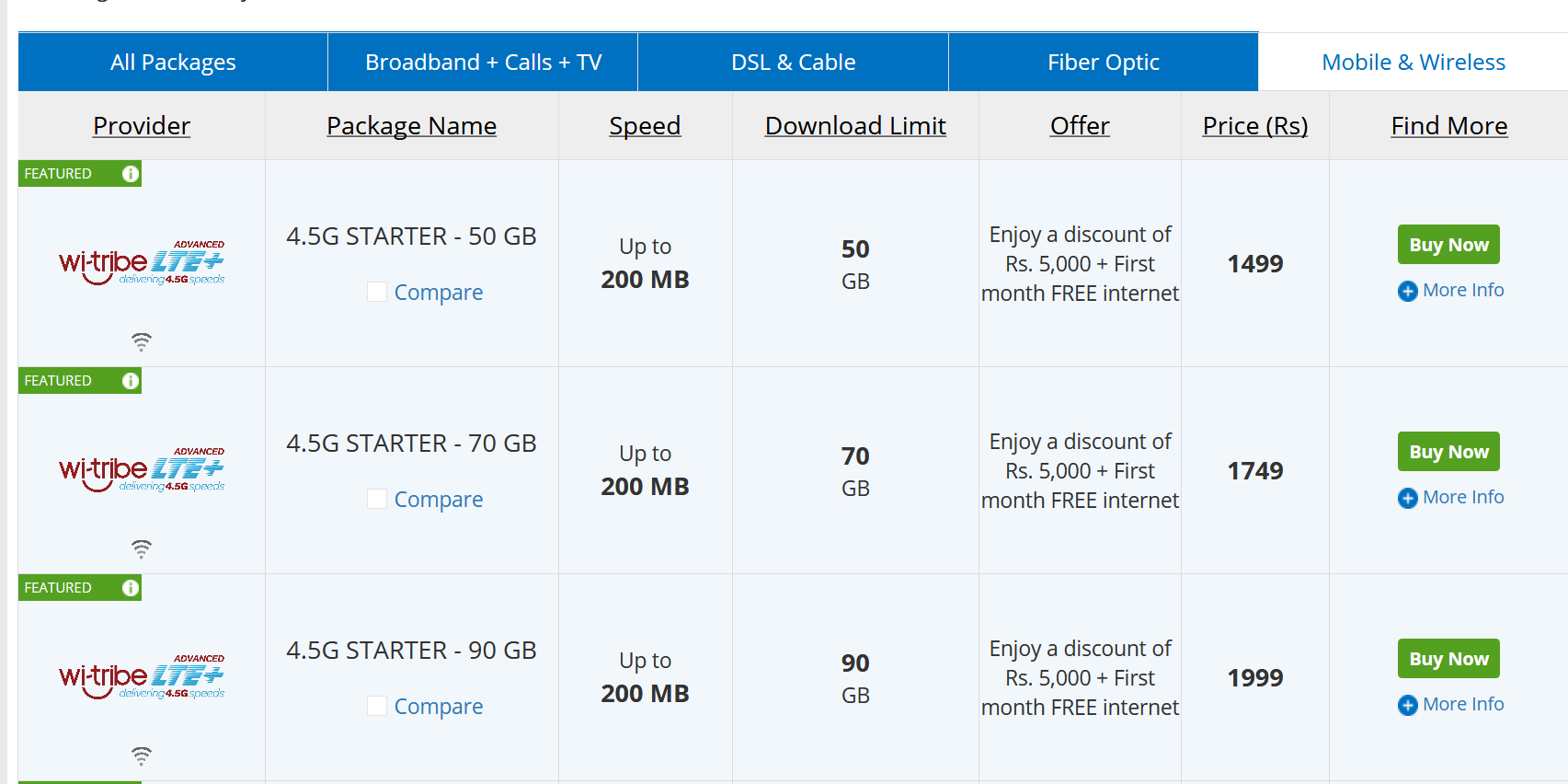Tick Compare checkbox for 4.5G STARTER - 90 GB
The width and height of the screenshot is (1568, 784).
(x=377, y=706)
